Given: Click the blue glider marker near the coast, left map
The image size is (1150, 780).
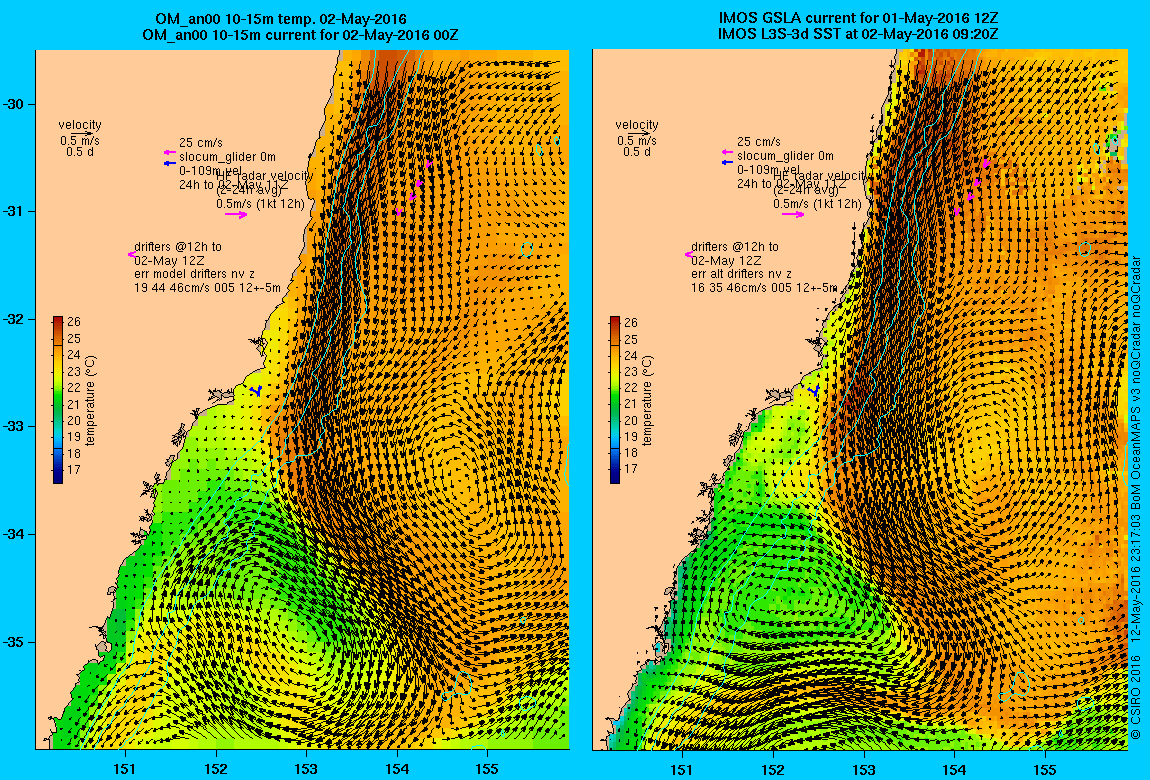Looking at the screenshot, I should point(255,391).
